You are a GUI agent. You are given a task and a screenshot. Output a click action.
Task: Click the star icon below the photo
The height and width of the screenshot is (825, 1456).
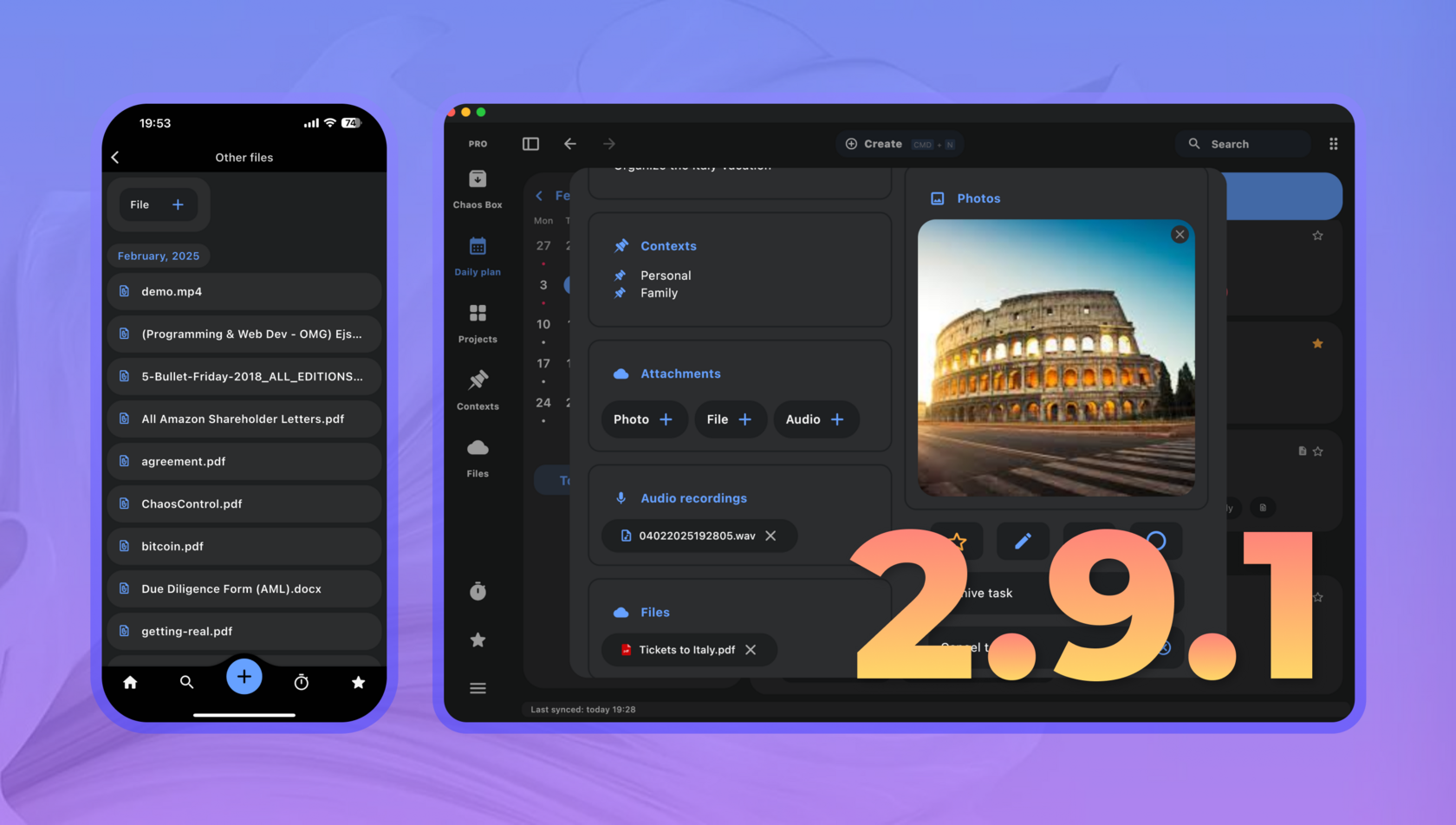click(x=958, y=542)
